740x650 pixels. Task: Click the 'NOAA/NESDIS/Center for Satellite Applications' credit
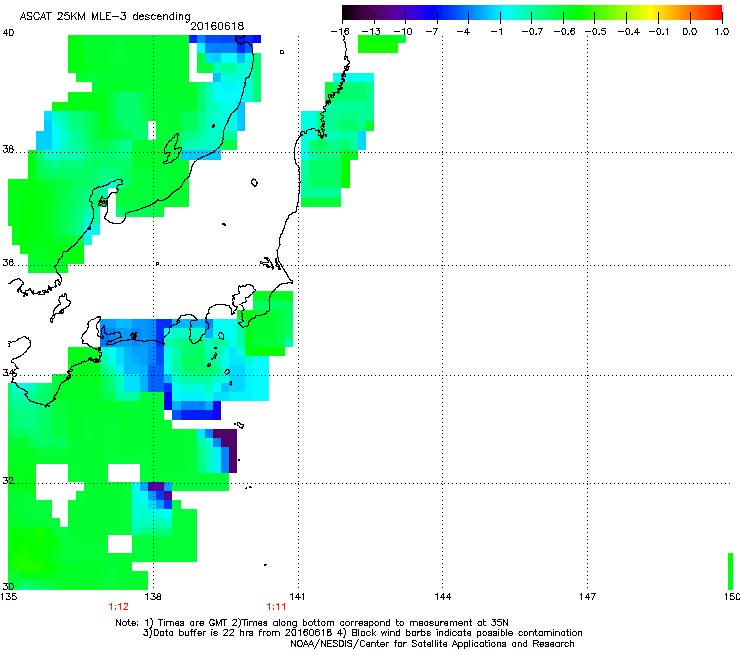click(x=432, y=644)
